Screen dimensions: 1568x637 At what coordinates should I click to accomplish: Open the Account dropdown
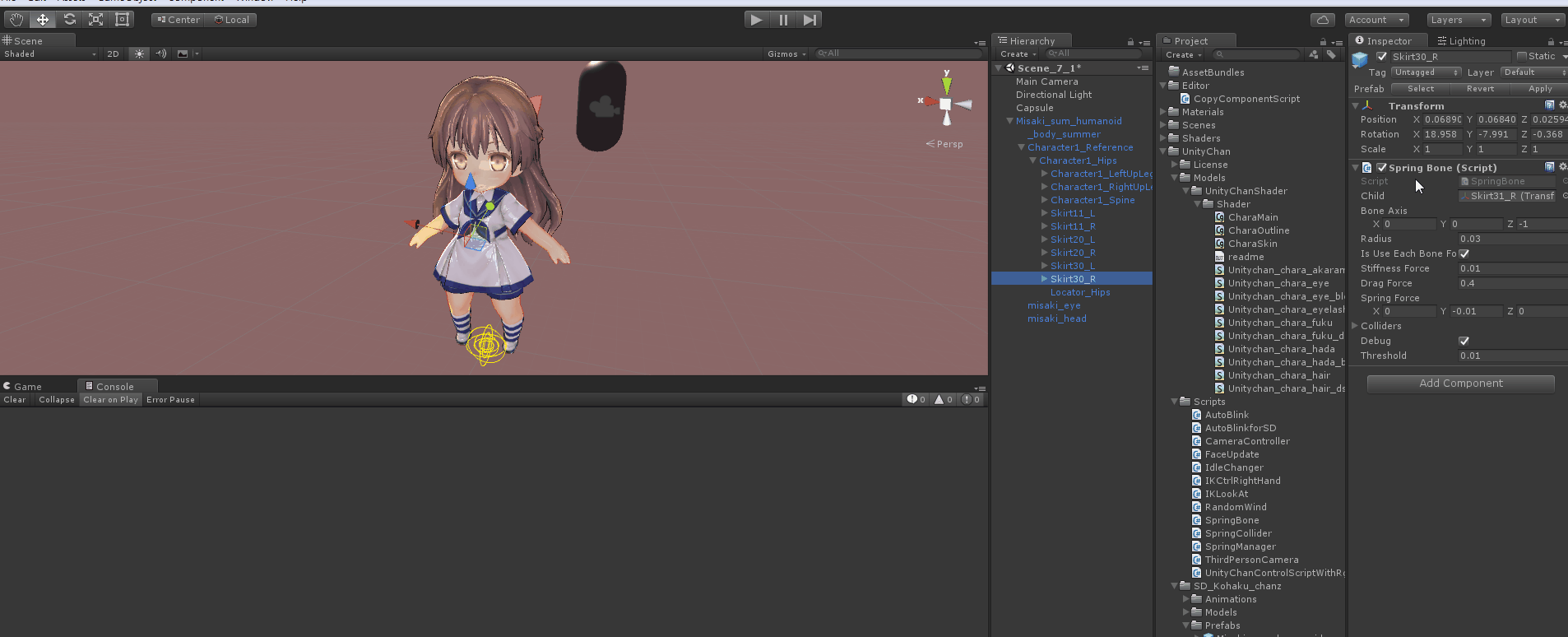click(x=1377, y=20)
